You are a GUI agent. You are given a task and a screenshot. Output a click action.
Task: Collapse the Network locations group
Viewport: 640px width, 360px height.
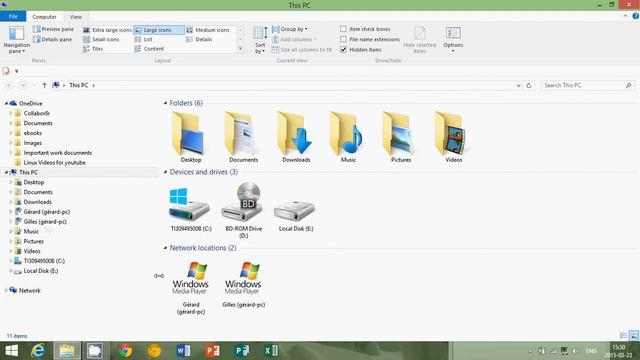tap(165, 248)
